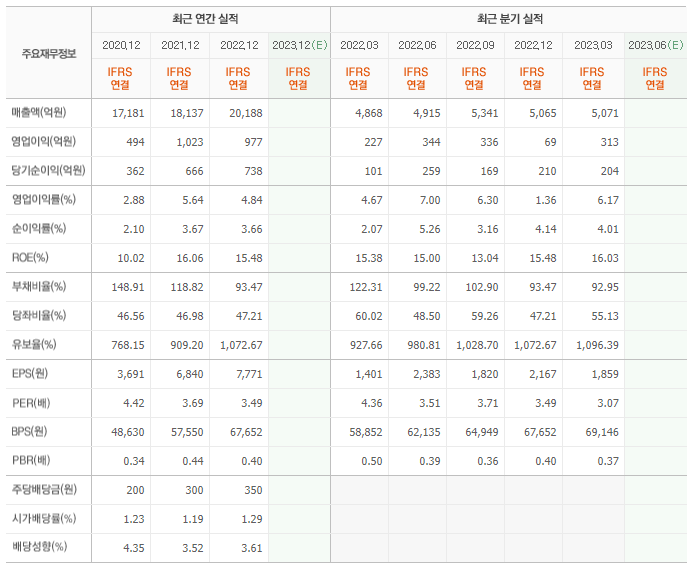
Task: Click the 2021.12 annual column header
Action: 180,45
